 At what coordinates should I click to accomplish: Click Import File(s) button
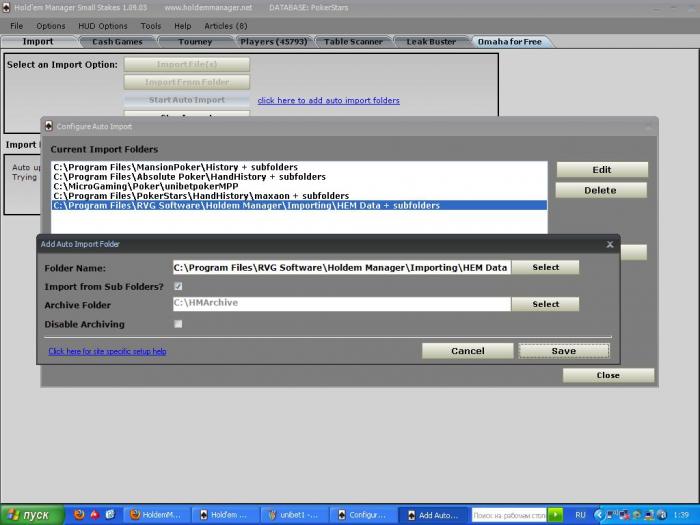pyautogui.click(x=187, y=64)
